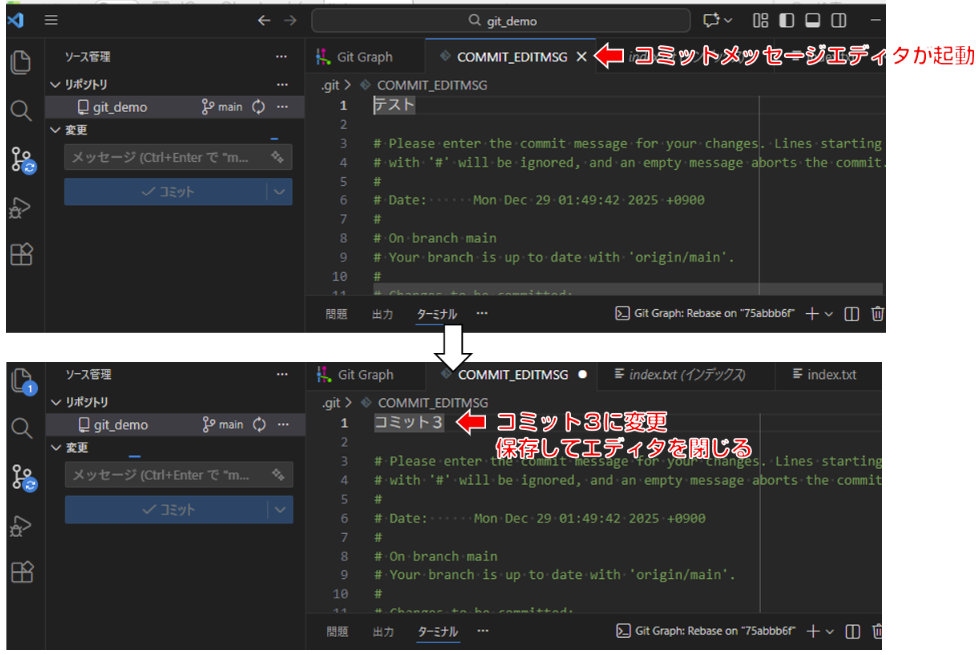Click Search icon in upper window's activity bar
This screenshot has height=655, width=979.
pyautogui.click(x=21, y=110)
